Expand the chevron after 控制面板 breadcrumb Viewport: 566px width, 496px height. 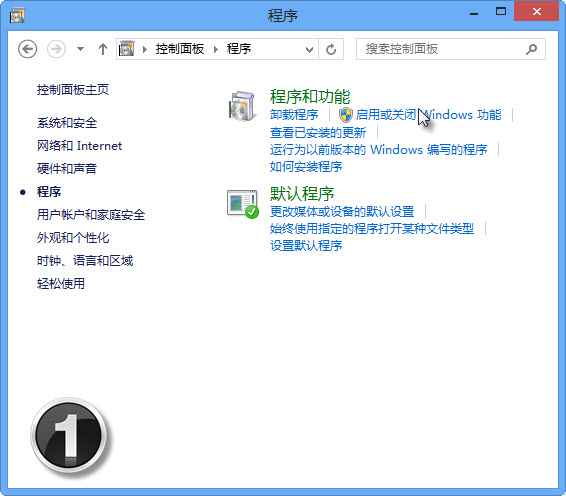tap(216, 49)
